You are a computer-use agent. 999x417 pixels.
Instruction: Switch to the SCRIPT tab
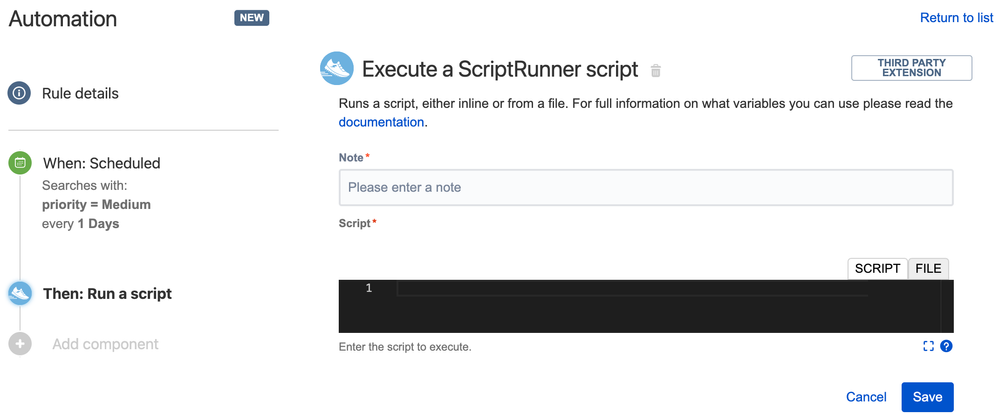pos(877,268)
